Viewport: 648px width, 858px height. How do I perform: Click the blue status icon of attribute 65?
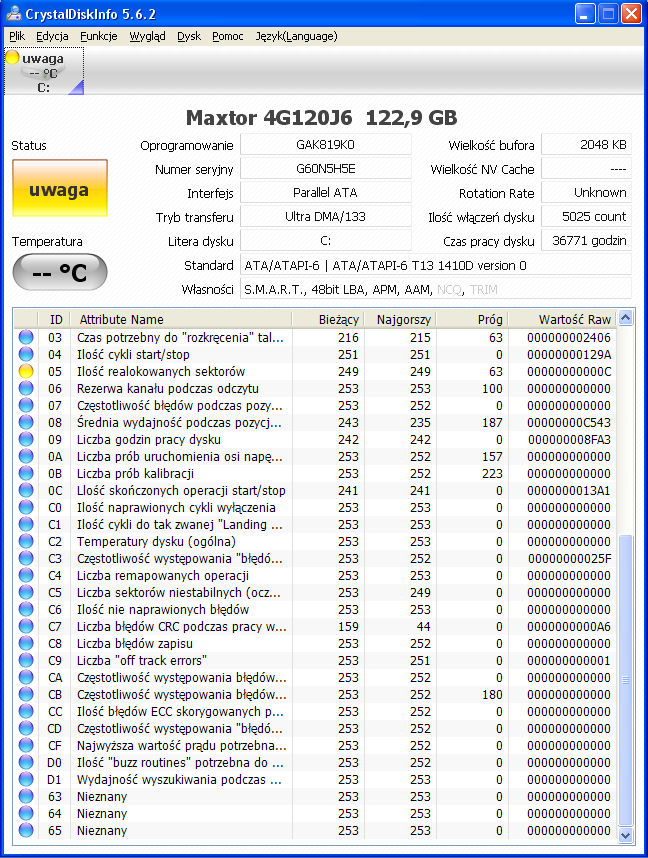point(26,831)
